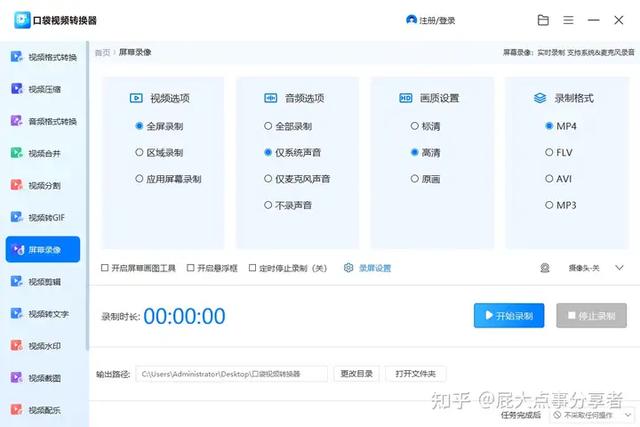The width and height of the screenshot is (640, 427).
Task: Select 原画 quality setting
Action: point(414,178)
